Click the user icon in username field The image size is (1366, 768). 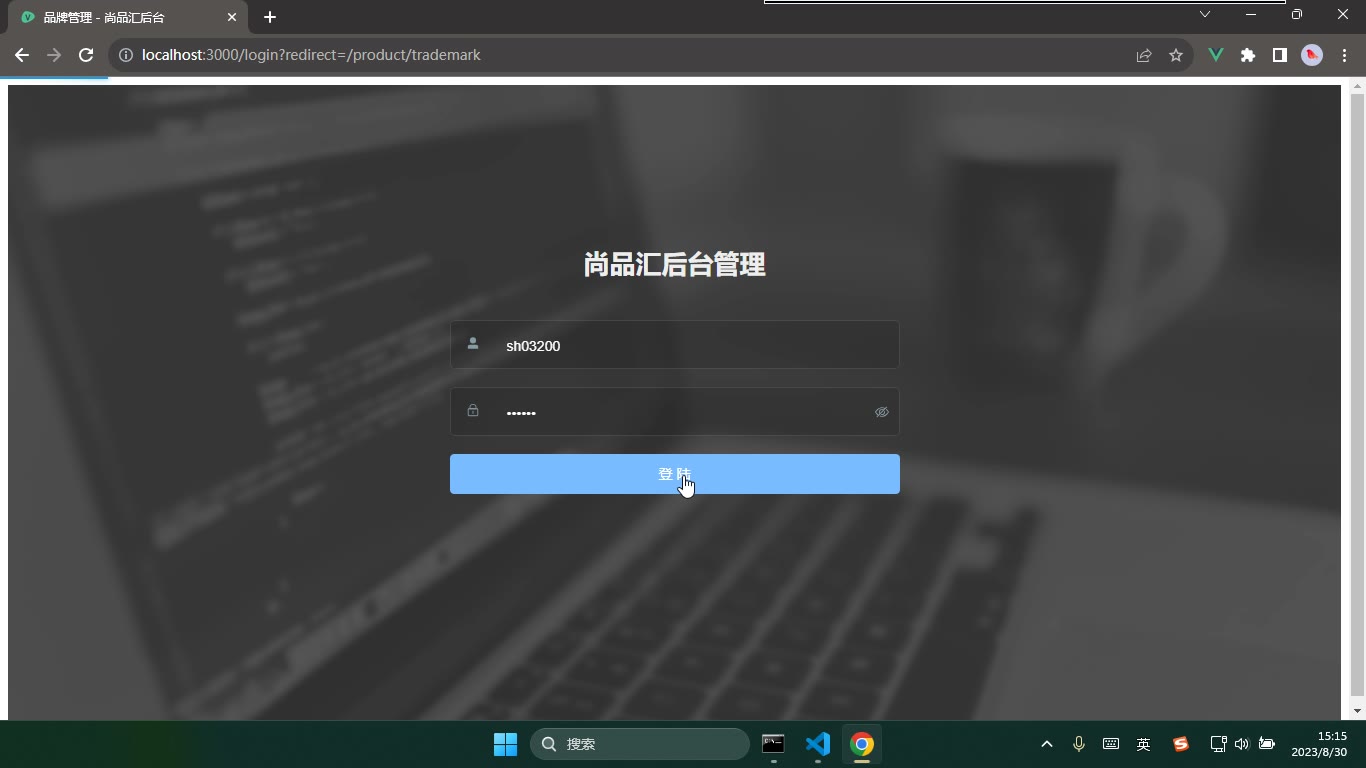pos(473,344)
